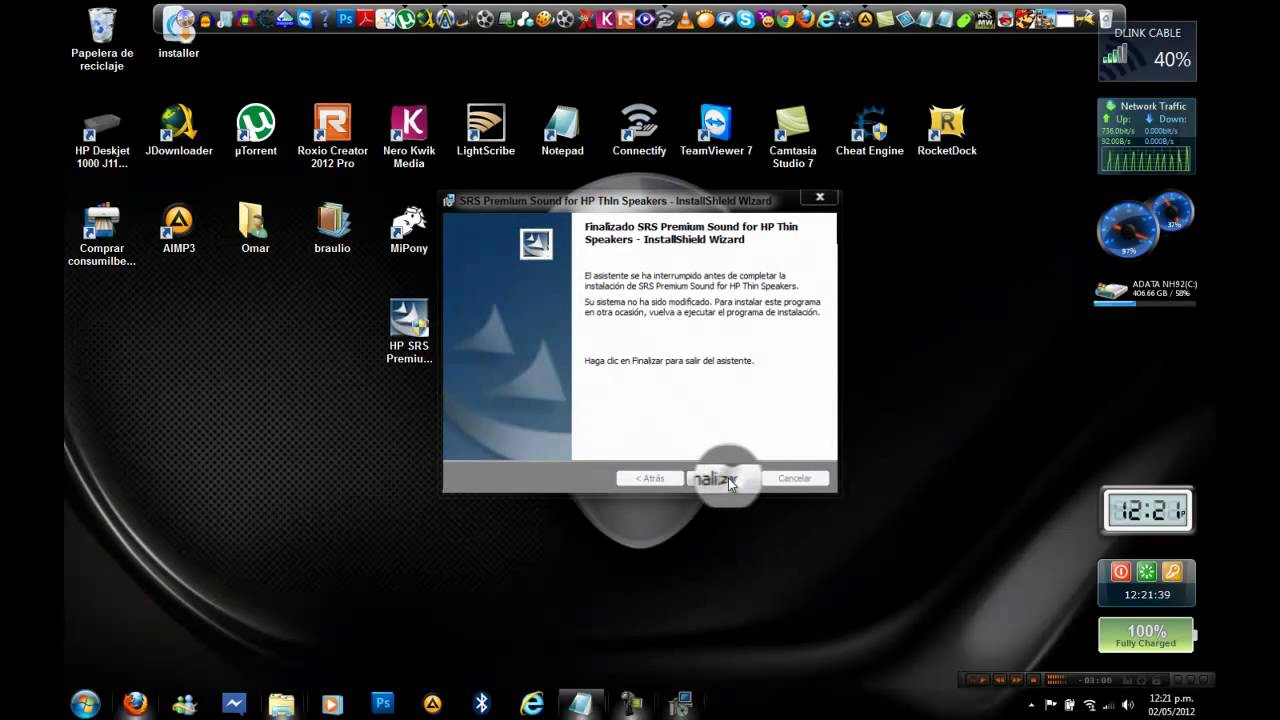The width and height of the screenshot is (1280, 720).
Task: Click the orange key lock gadget button
Action: click(1173, 572)
